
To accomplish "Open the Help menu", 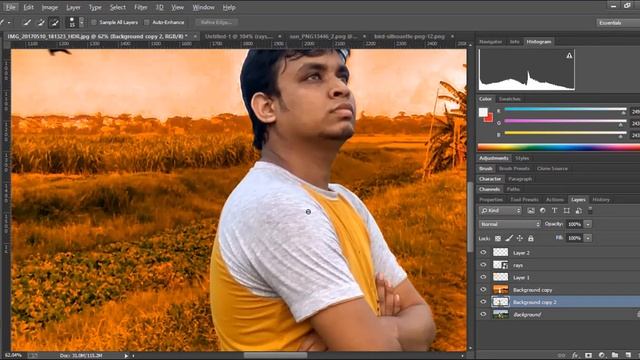I will (x=229, y=7).
